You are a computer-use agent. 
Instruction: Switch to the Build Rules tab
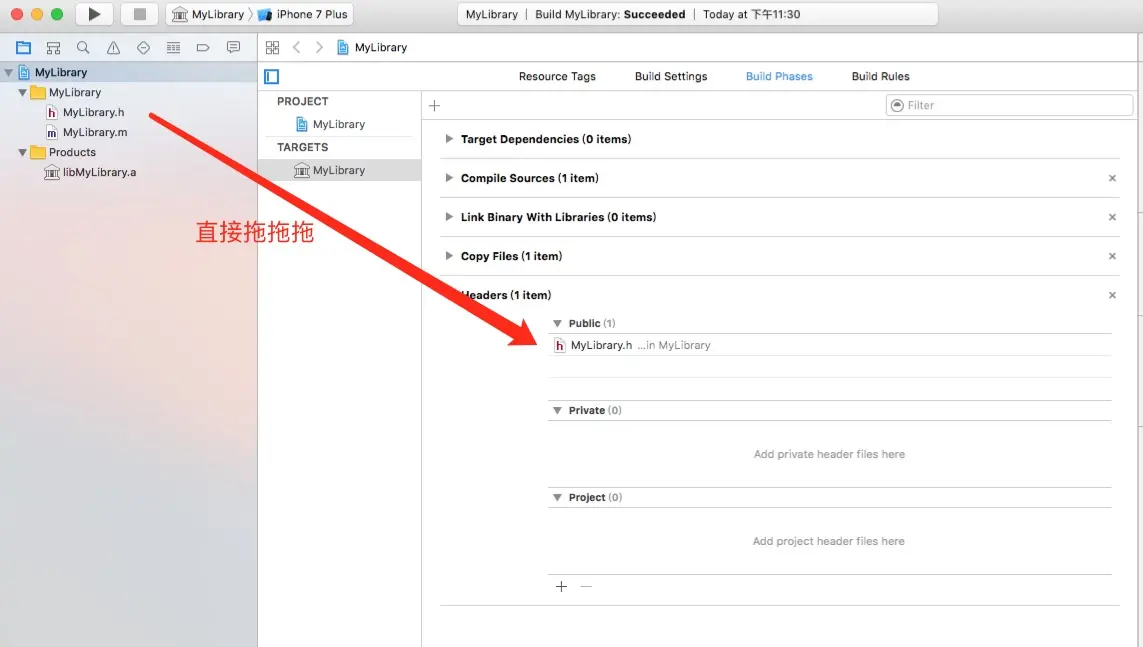pos(881,77)
